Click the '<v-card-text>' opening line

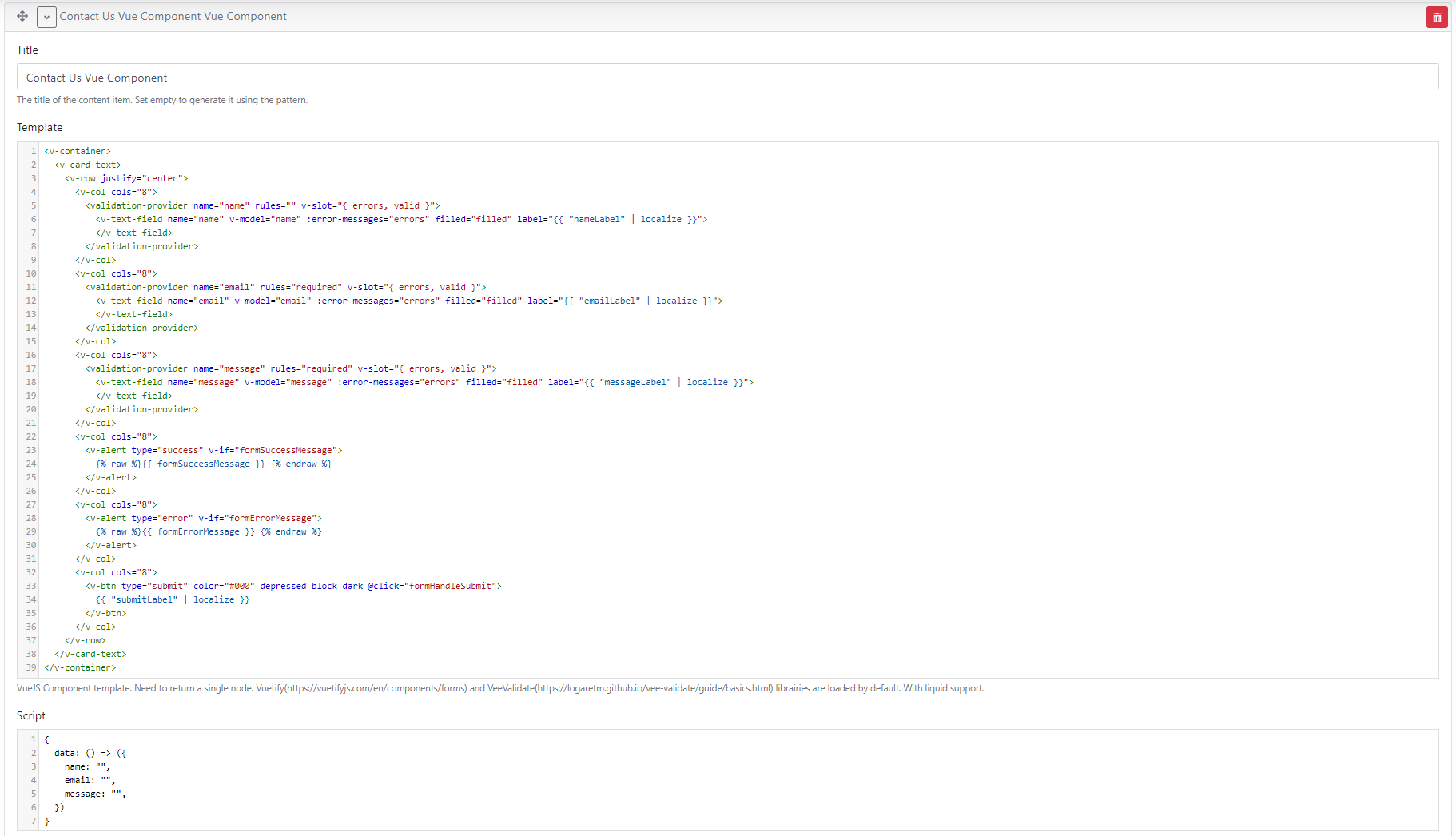88,165
